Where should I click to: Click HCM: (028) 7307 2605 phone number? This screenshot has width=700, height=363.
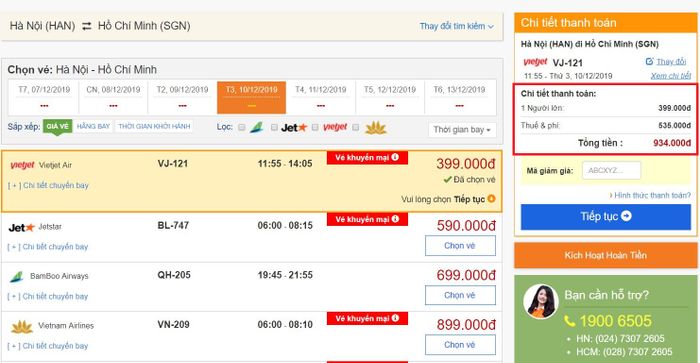(624, 352)
